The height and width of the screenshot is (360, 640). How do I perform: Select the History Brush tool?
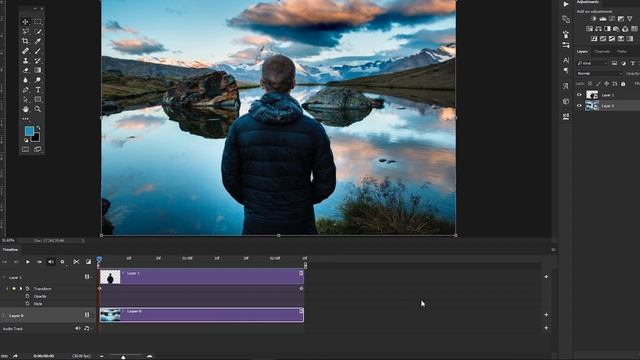tap(38, 61)
